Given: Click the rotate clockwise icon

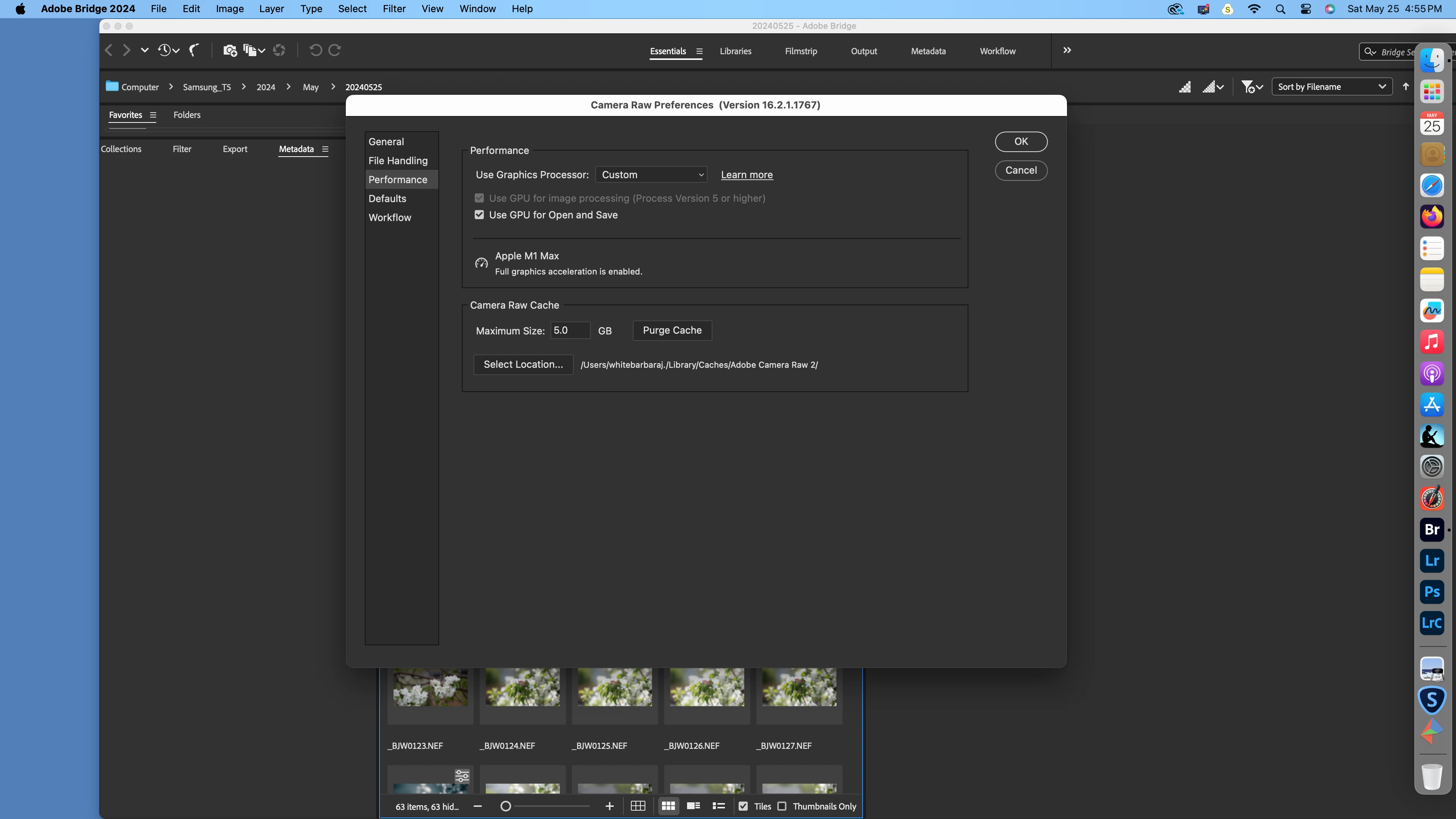Looking at the screenshot, I should tap(334, 50).
